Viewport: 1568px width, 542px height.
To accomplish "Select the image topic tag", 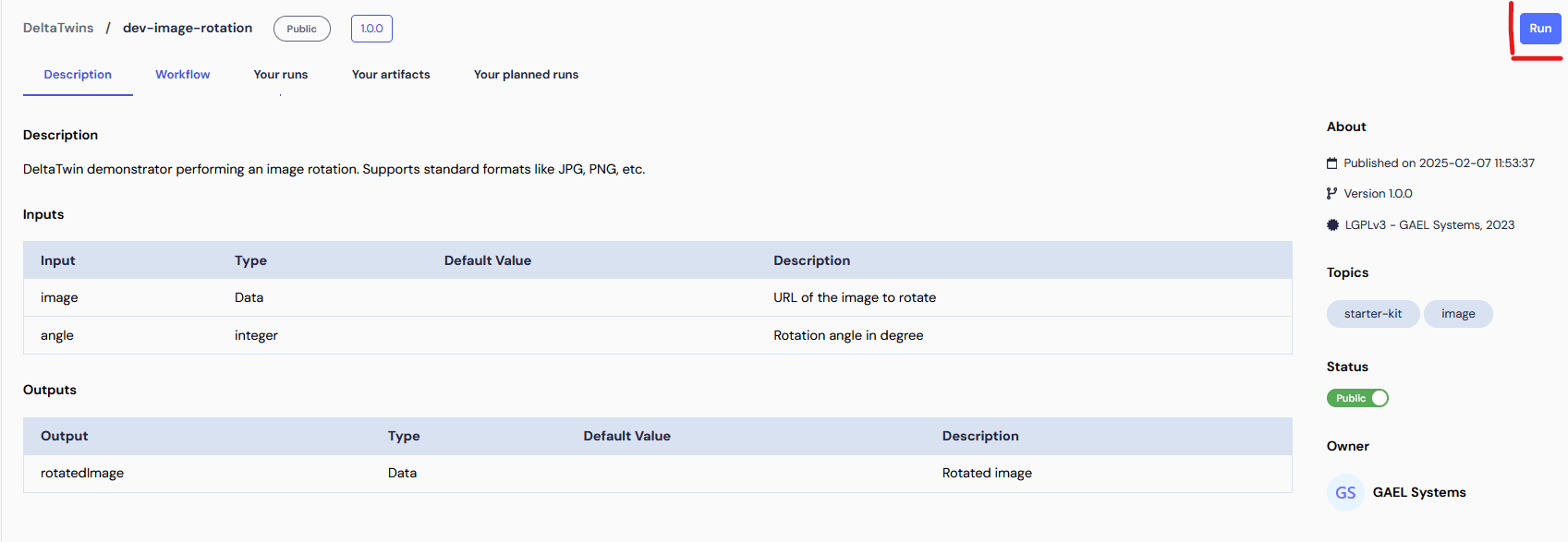I will (x=1458, y=314).
